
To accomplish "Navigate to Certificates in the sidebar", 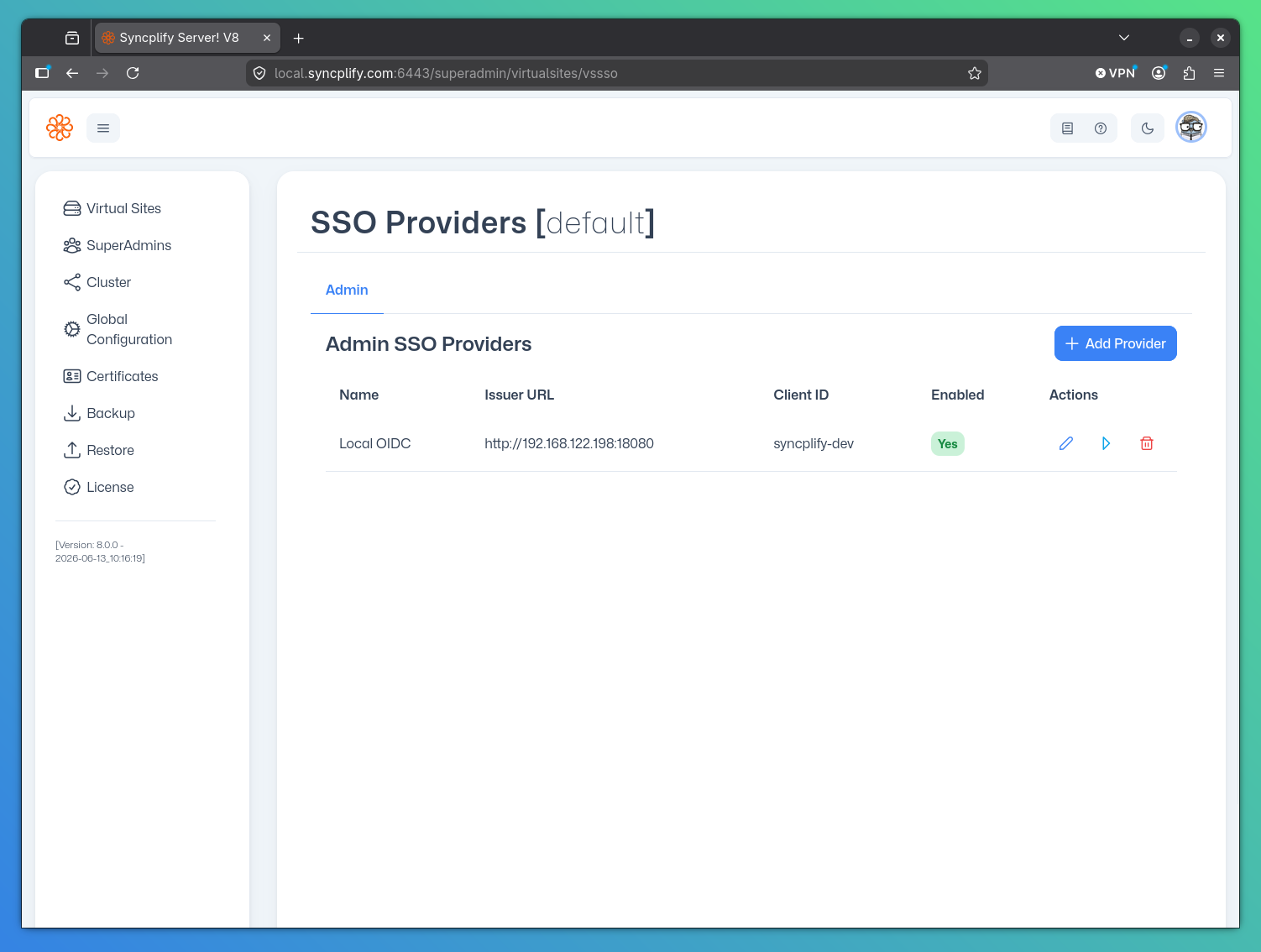I will 122,376.
